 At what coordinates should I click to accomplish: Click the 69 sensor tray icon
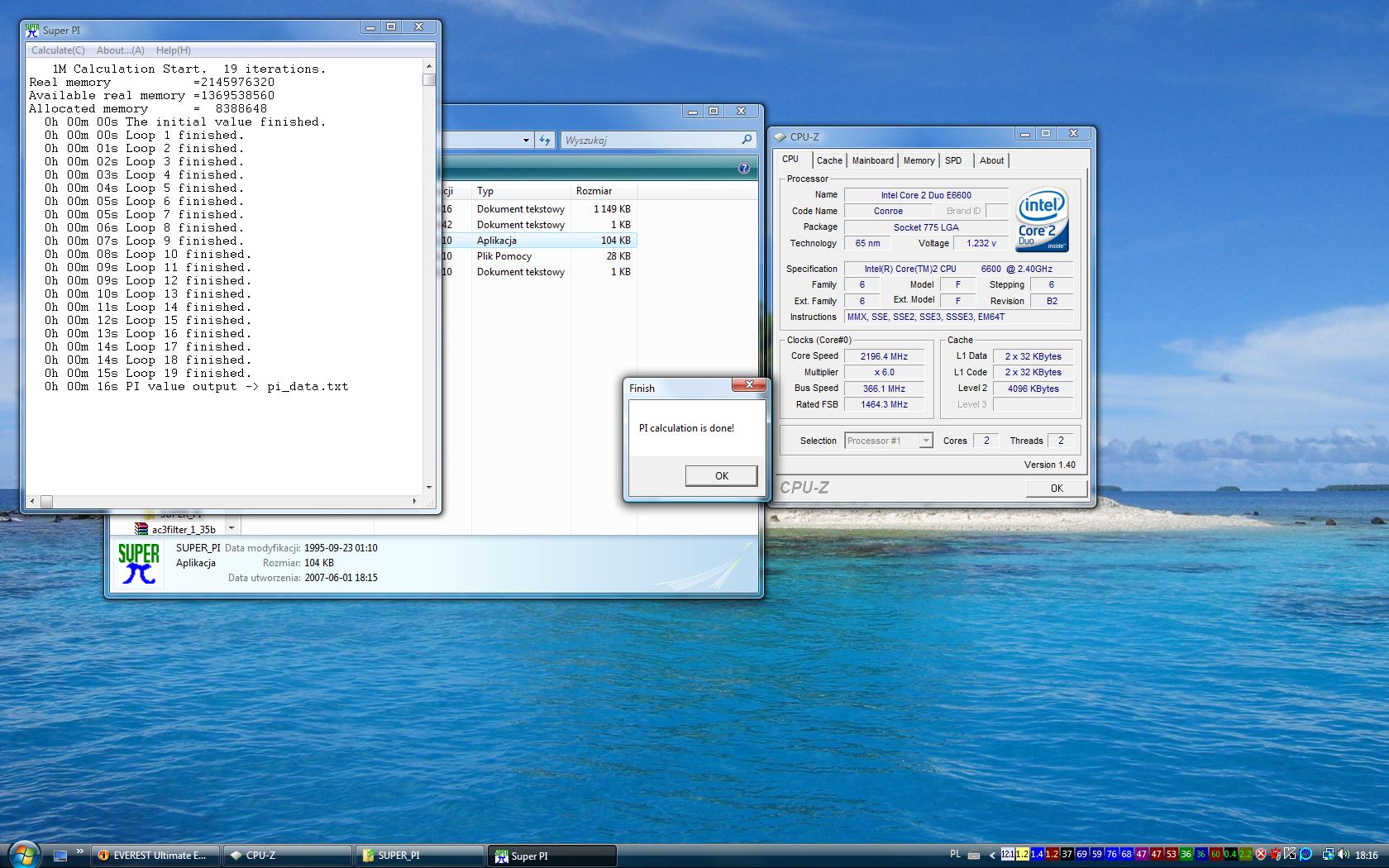pyautogui.click(x=1081, y=854)
